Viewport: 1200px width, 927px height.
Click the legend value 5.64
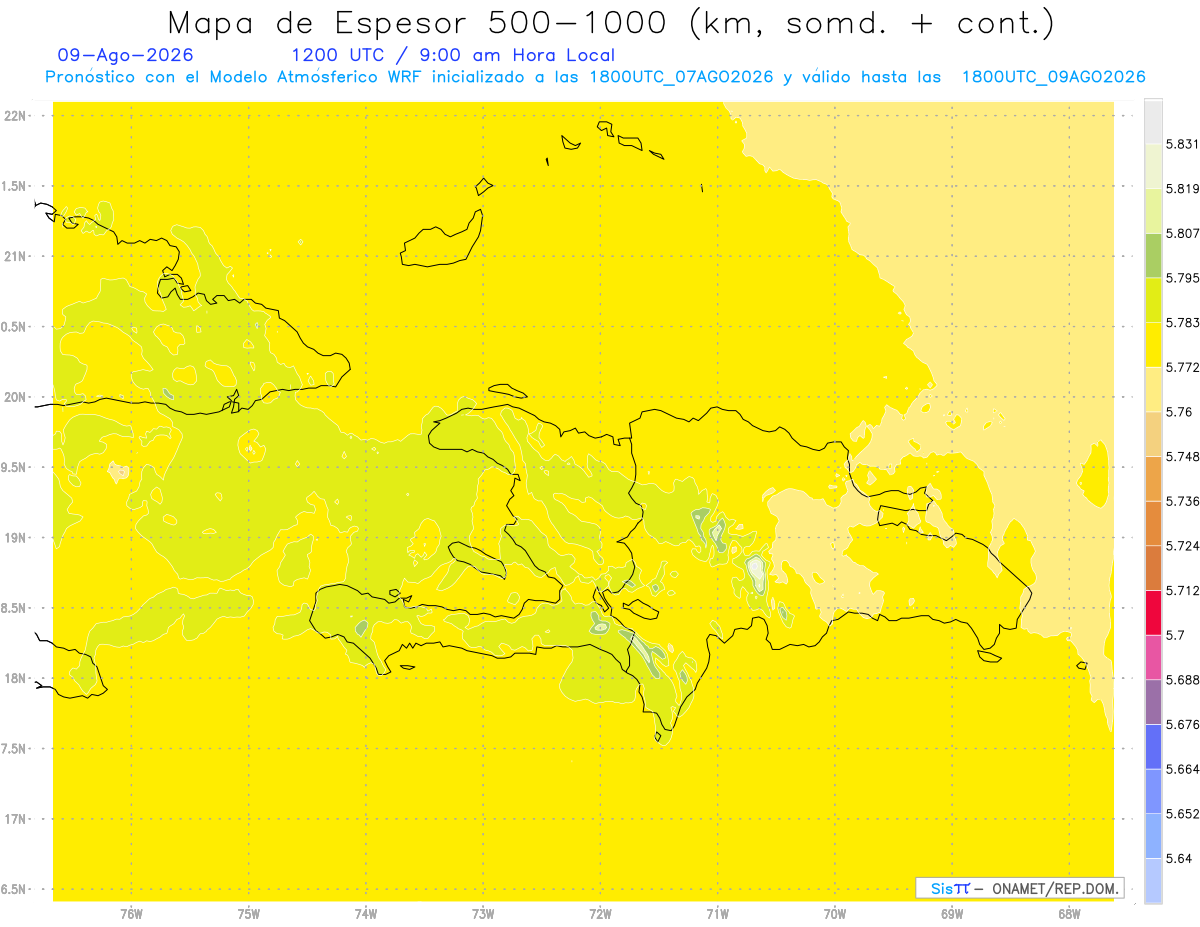[x=1179, y=858]
